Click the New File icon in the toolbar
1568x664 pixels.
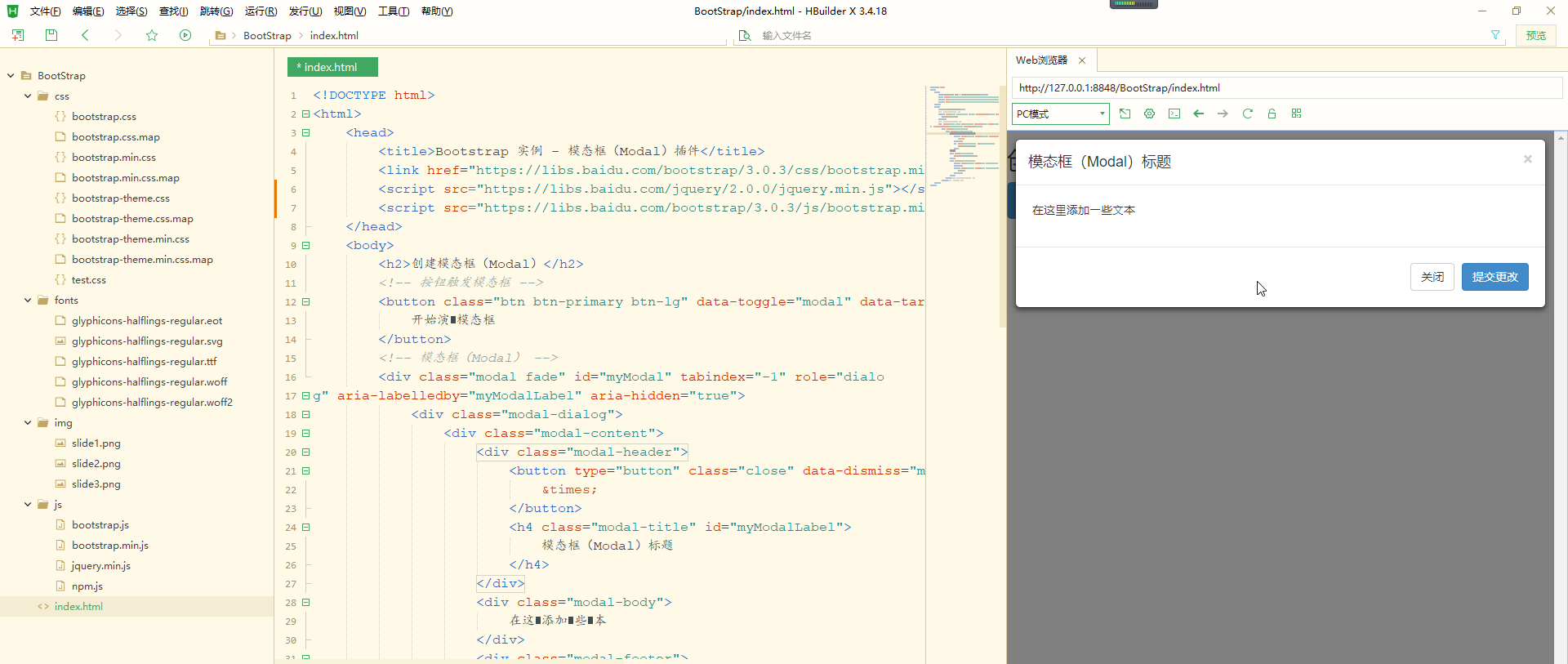click(x=18, y=35)
